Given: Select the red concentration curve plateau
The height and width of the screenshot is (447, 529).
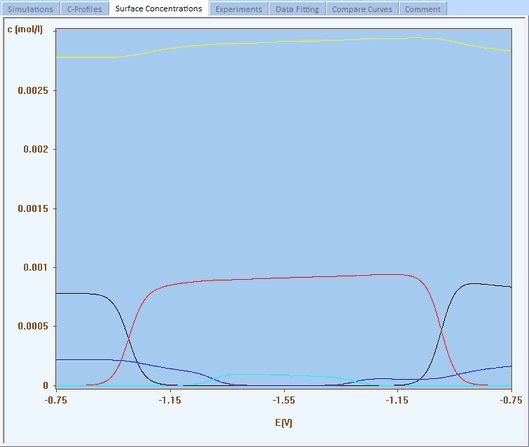Looking at the screenshot, I should 283,278.
